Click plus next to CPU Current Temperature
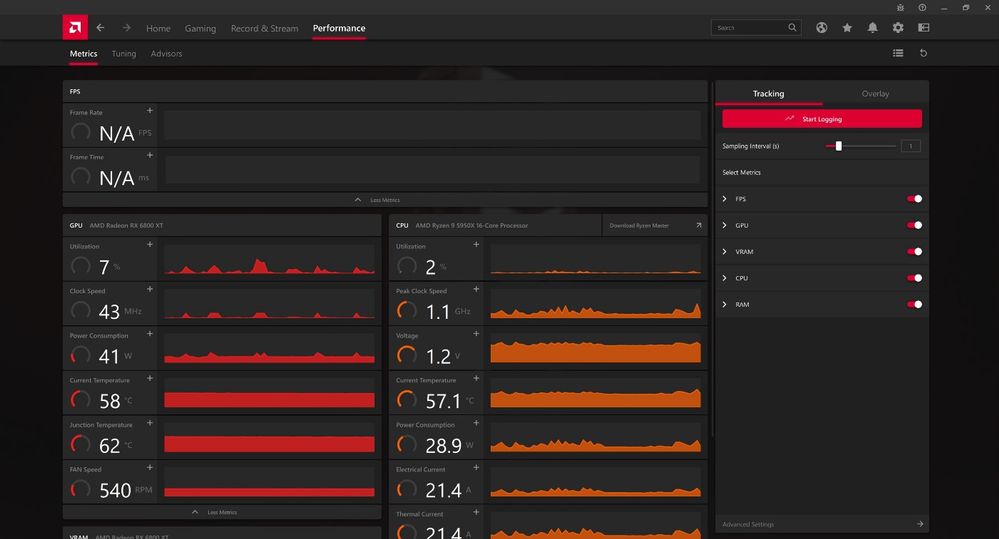The image size is (999, 539). (476, 378)
